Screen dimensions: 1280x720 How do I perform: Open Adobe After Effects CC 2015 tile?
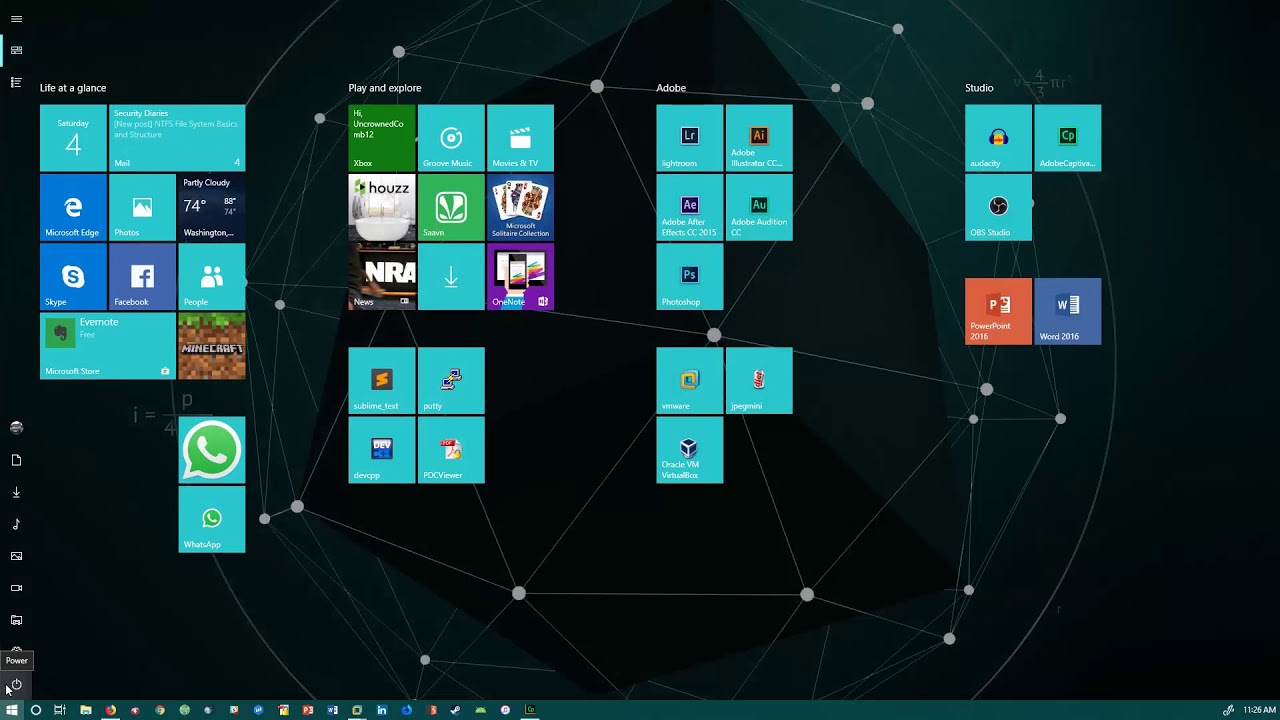coord(689,207)
